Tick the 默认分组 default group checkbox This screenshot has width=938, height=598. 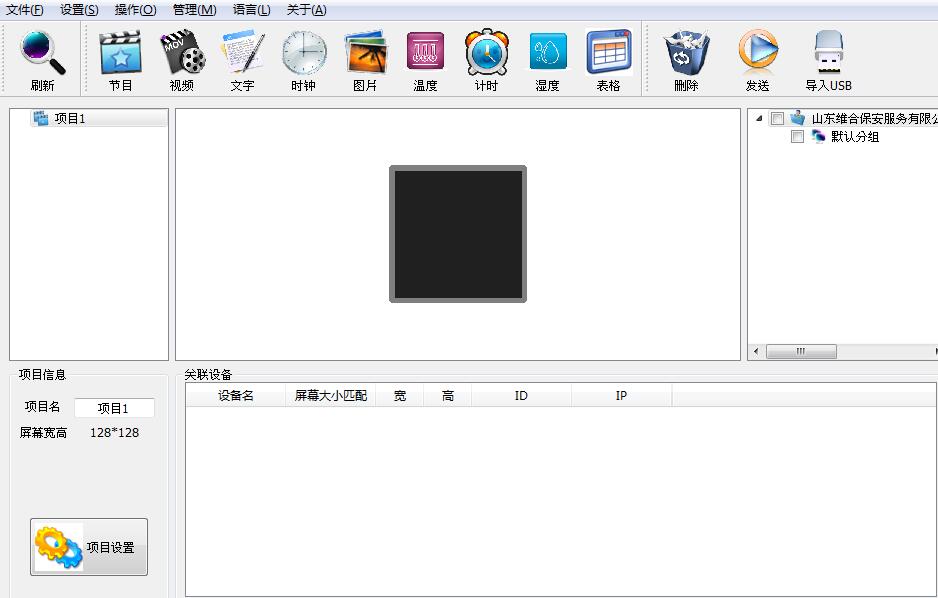tap(797, 137)
